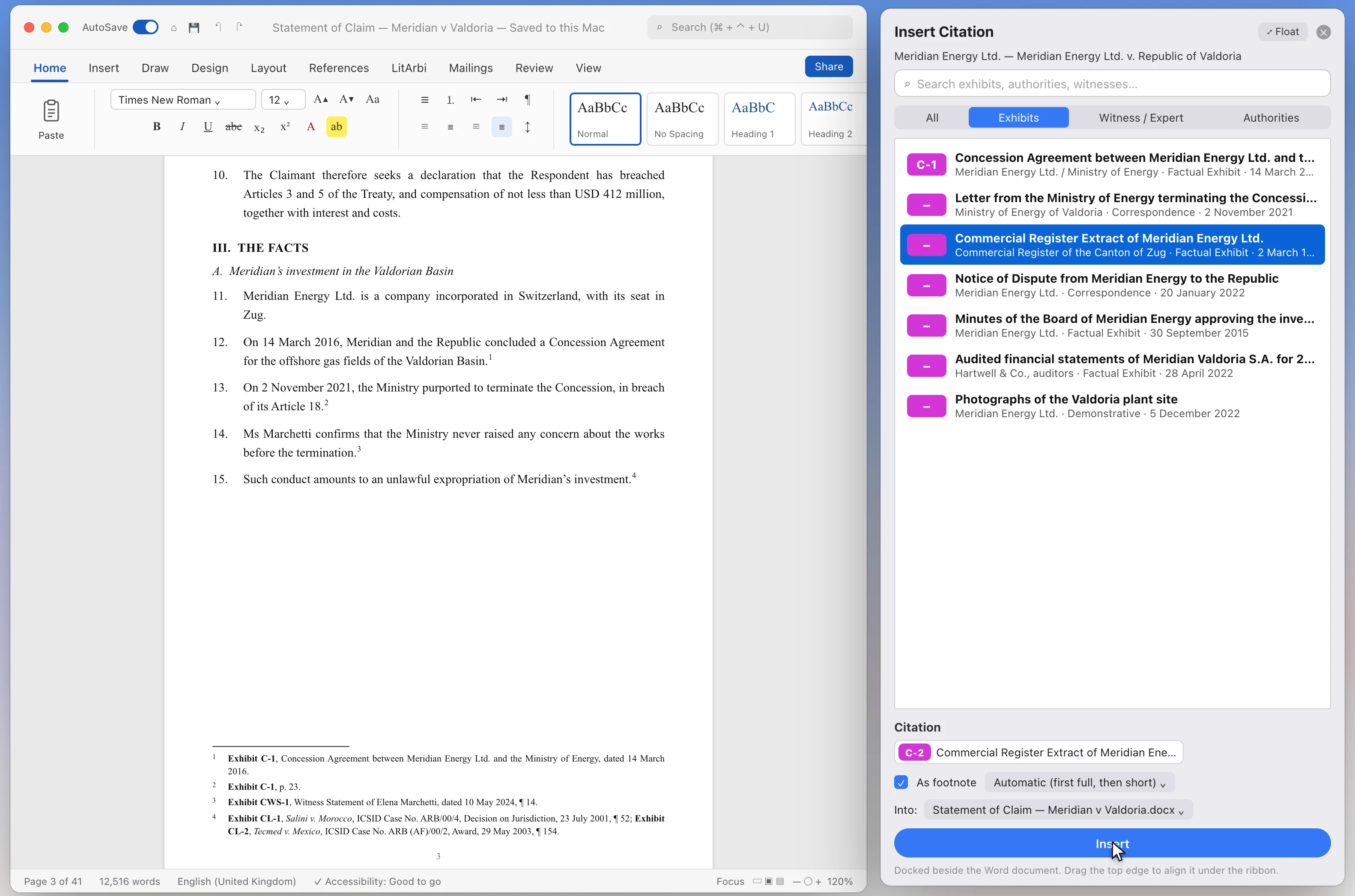Align text right
The height and width of the screenshot is (896, 1355).
476,127
